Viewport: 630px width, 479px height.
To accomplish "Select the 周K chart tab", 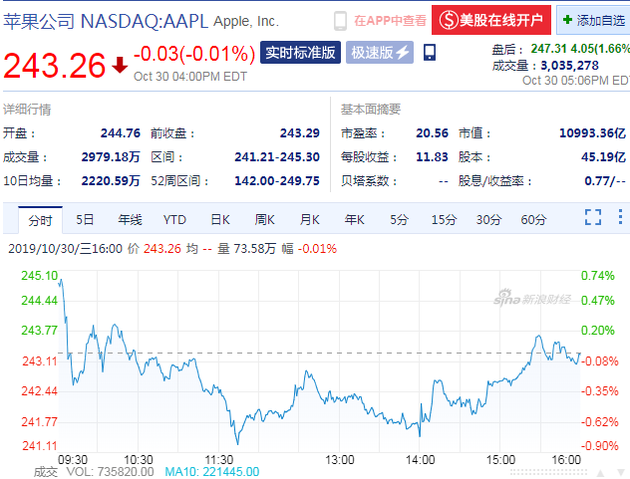I will [264, 220].
